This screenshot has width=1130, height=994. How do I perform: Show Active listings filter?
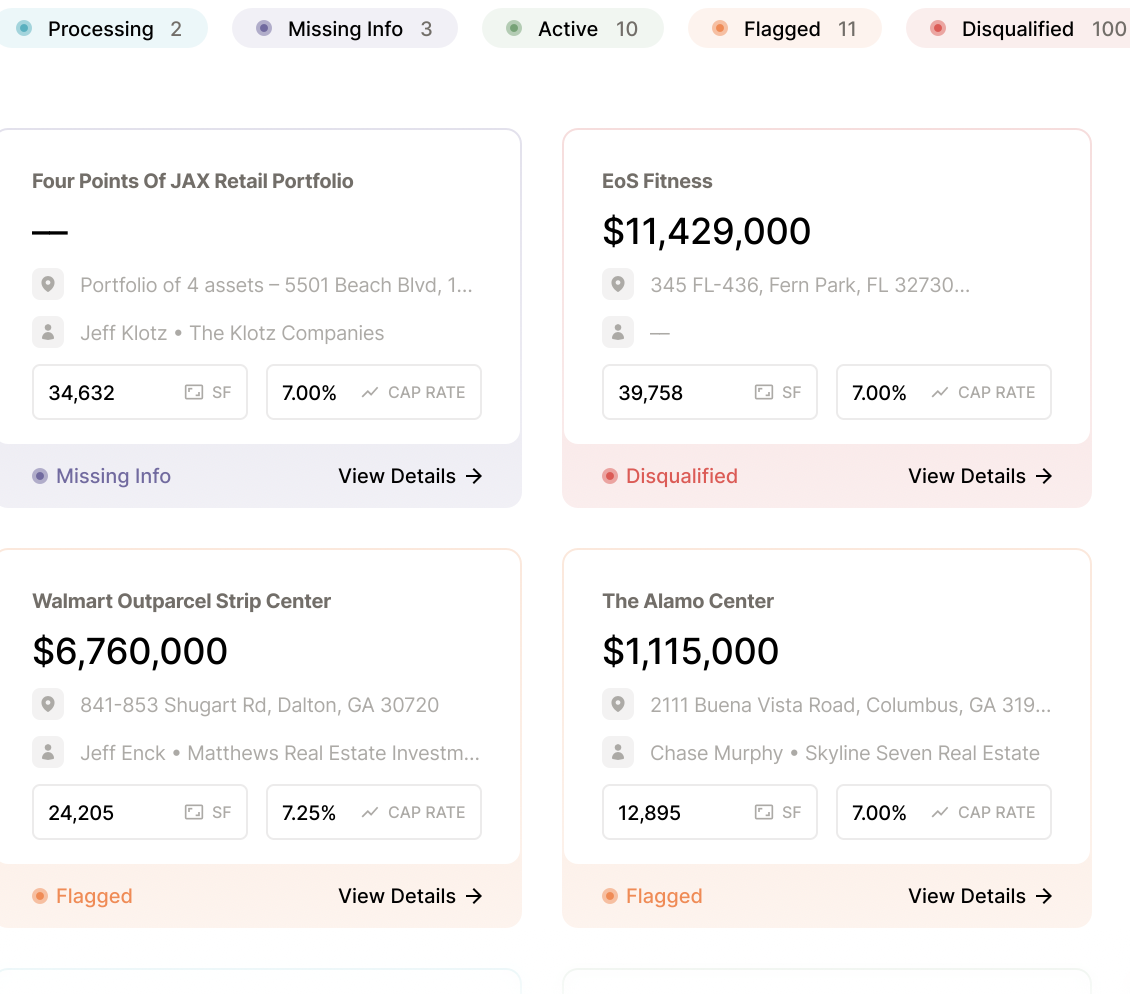[573, 29]
